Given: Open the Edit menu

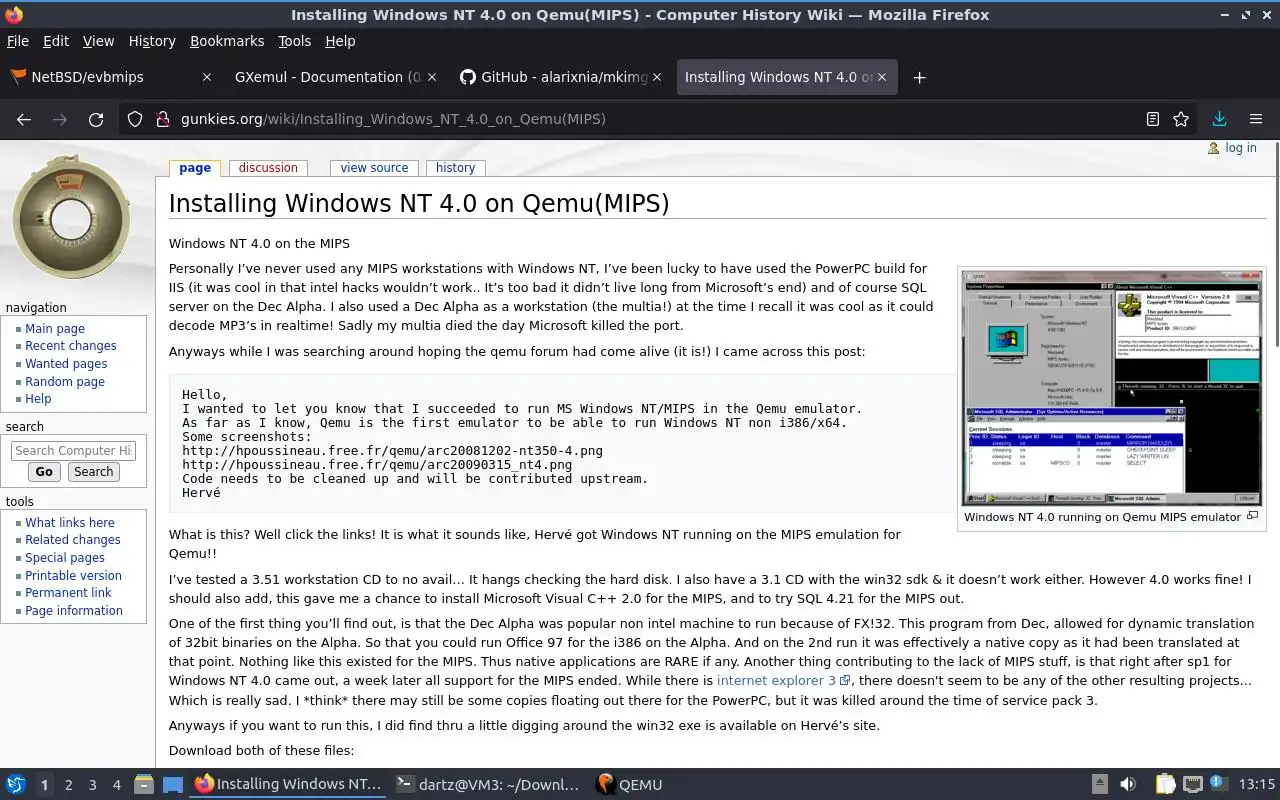Looking at the screenshot, I should pyautogui.click(x=56, y=41).
